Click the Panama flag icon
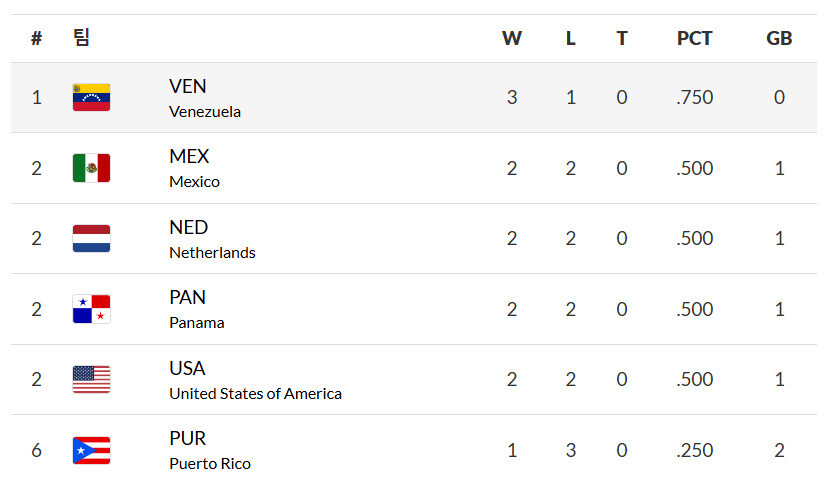 tap(91, 309)
